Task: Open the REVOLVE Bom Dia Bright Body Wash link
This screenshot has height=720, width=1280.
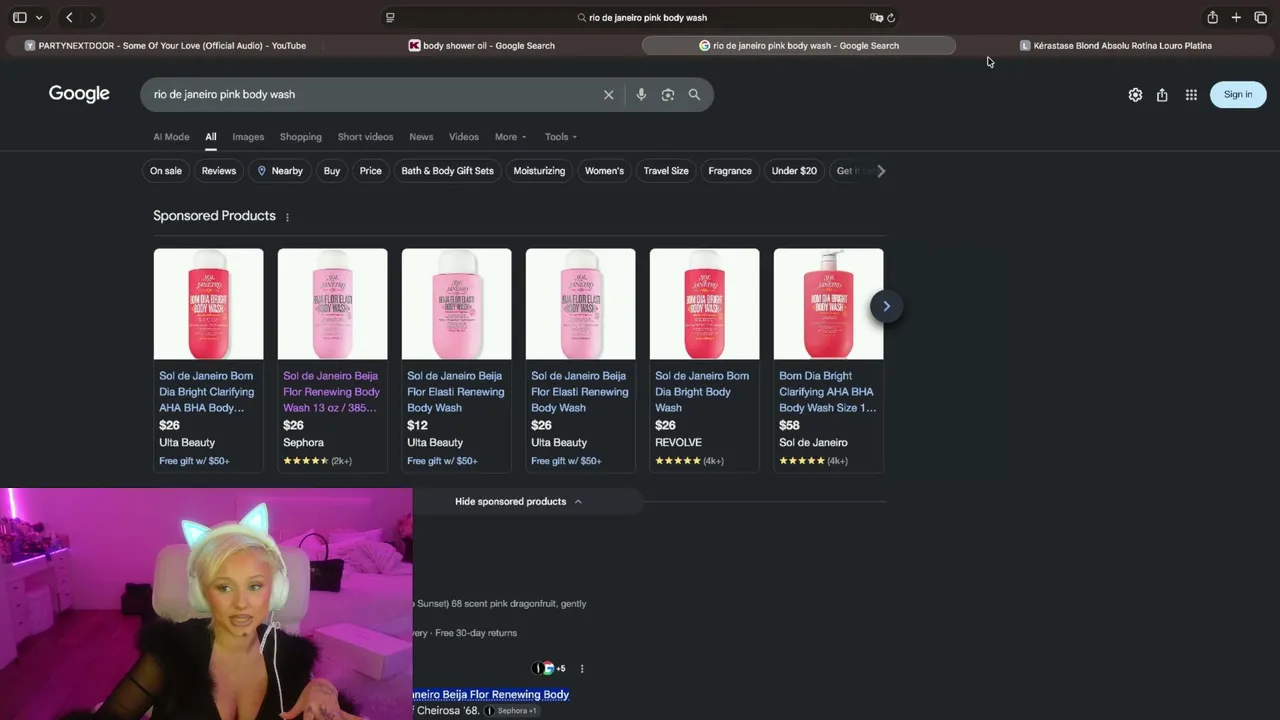Action: (x=704, y=392)
